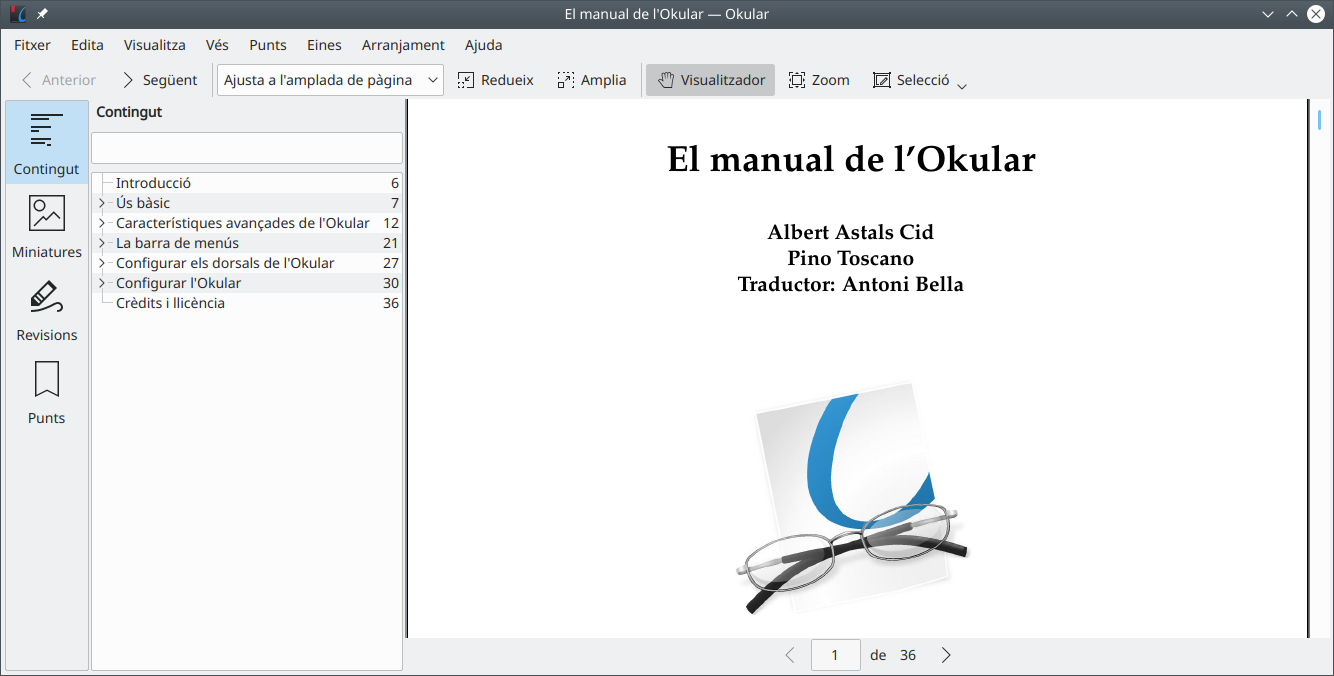1334x676 pixels.
Task: Open Crèdits i llicència section
Action: click(x=170, y=303)
